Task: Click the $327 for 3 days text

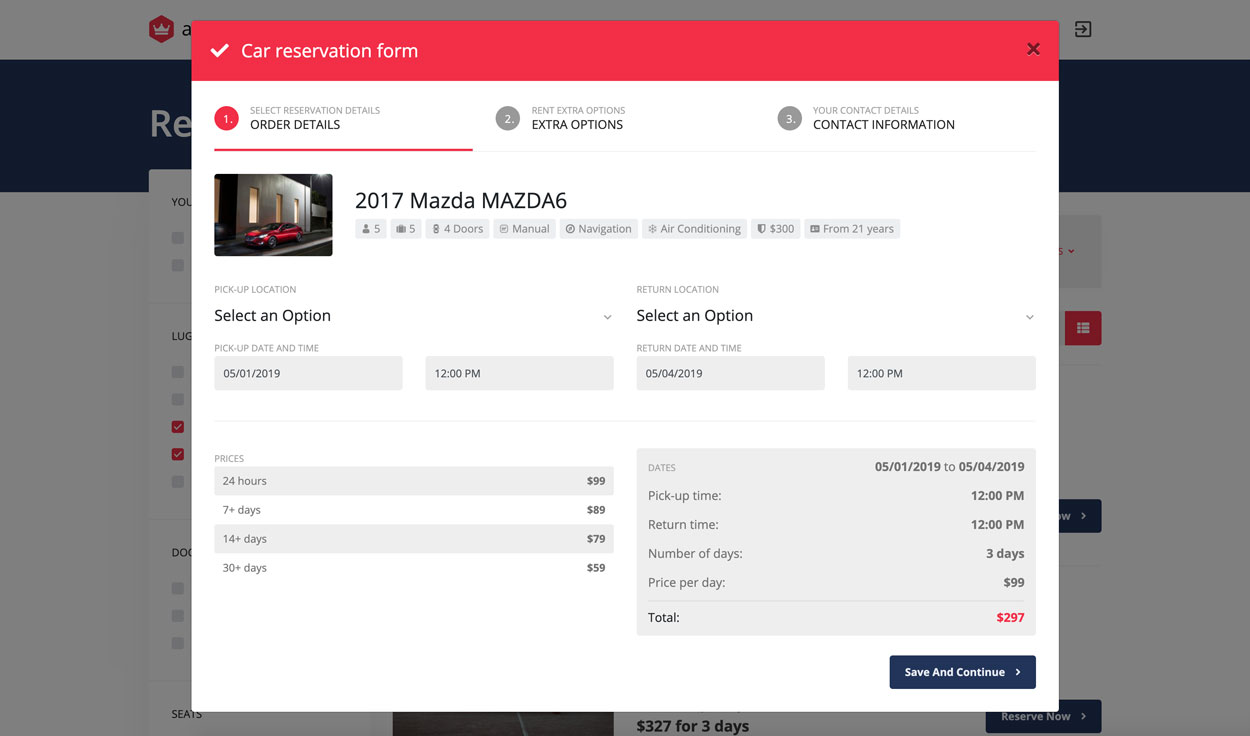Action: 693,726
